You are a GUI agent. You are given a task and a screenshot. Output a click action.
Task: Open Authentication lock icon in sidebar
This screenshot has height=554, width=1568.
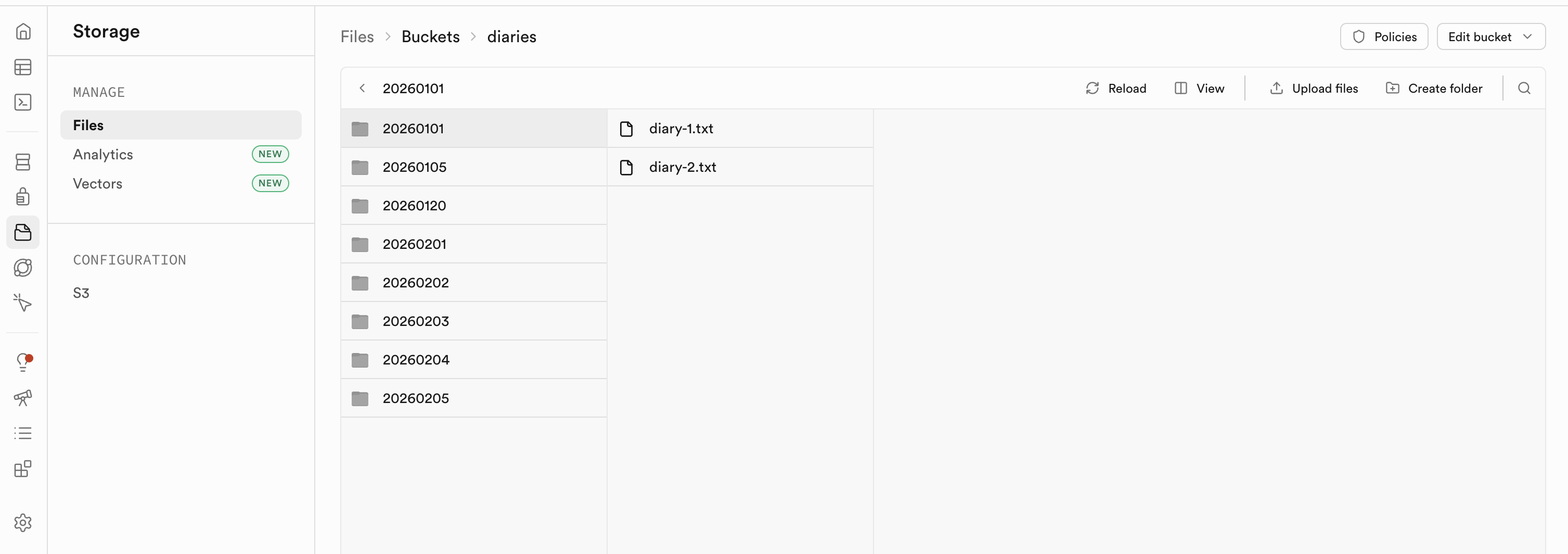[x=22, y=197]
